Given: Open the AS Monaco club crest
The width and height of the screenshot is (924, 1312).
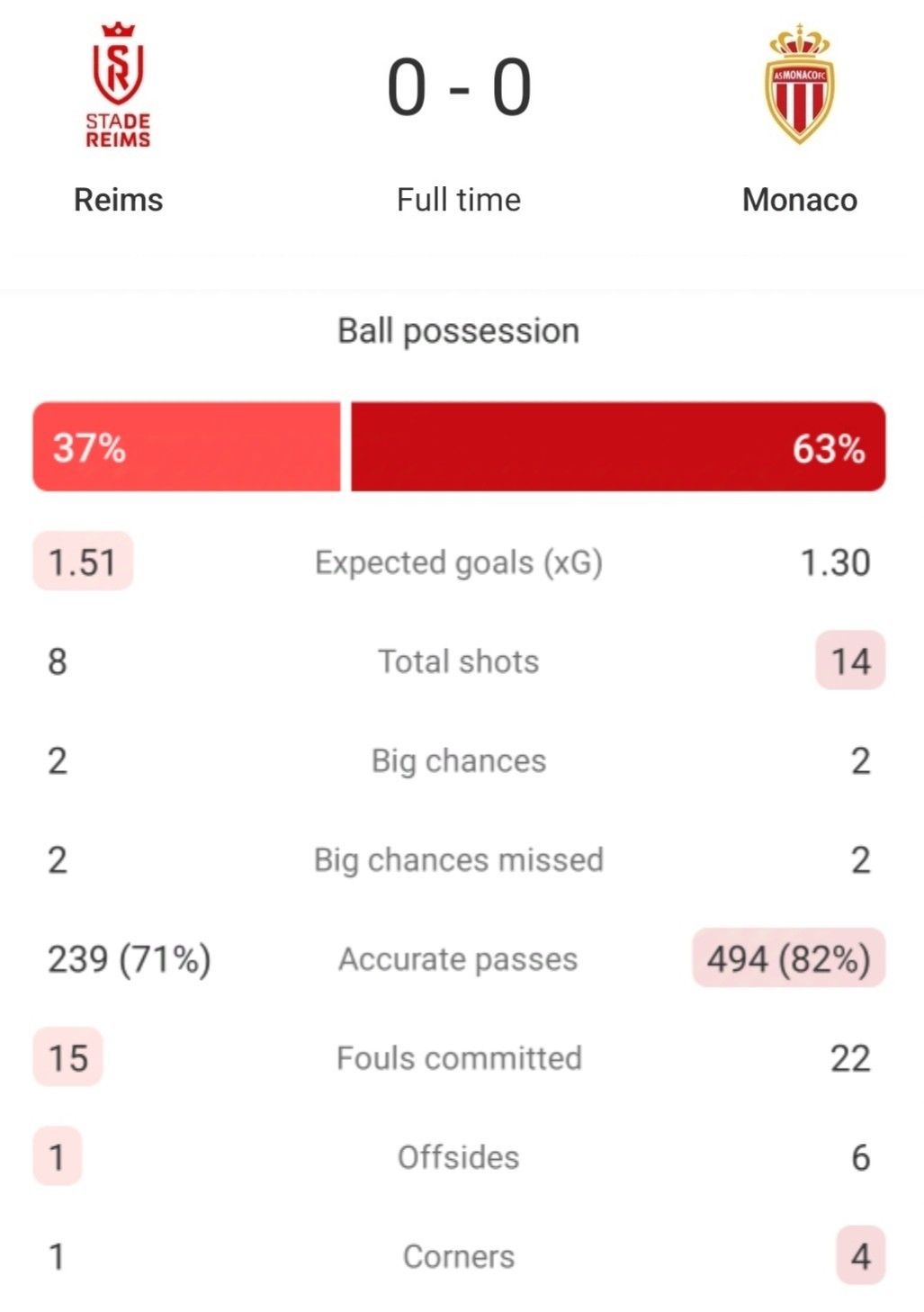Looking at the screenshot, I should [800, 85].
